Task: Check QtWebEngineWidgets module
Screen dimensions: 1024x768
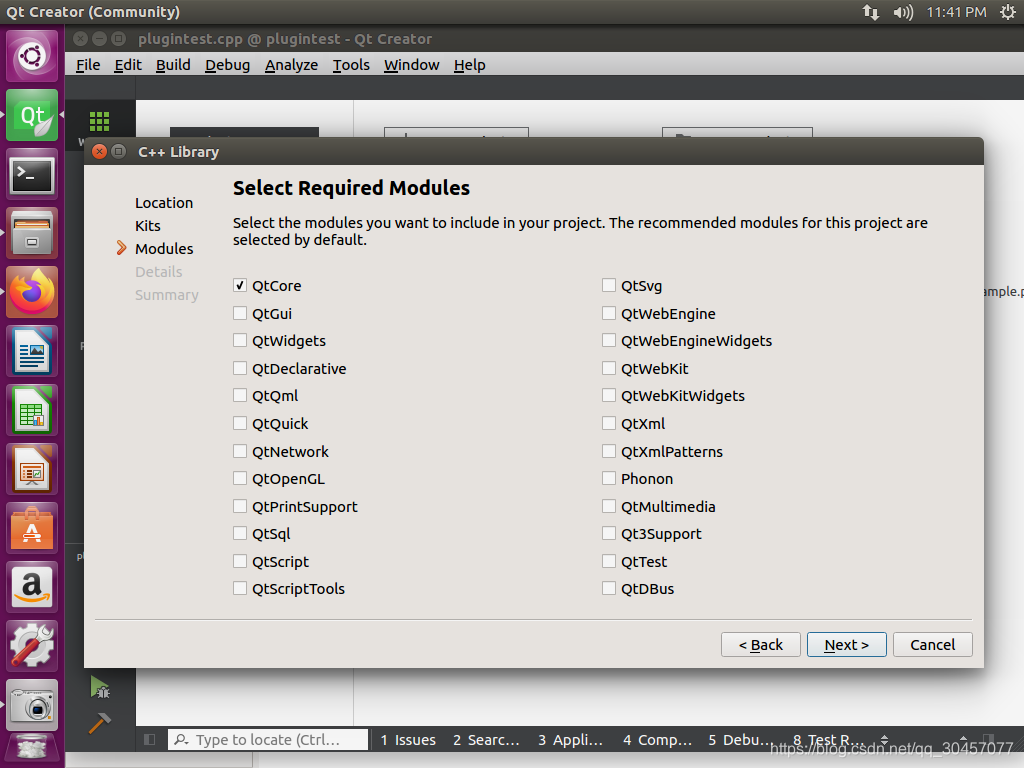Action: (609, 340)
